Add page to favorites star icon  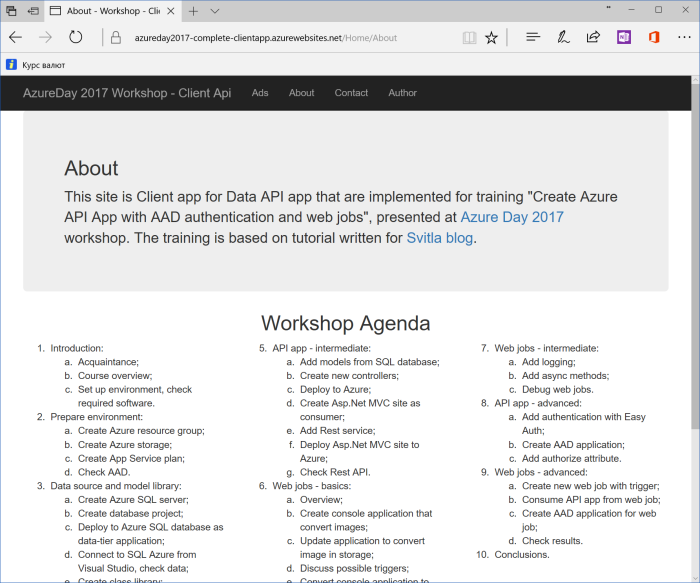pyautogui.click(x=492, y=37)
